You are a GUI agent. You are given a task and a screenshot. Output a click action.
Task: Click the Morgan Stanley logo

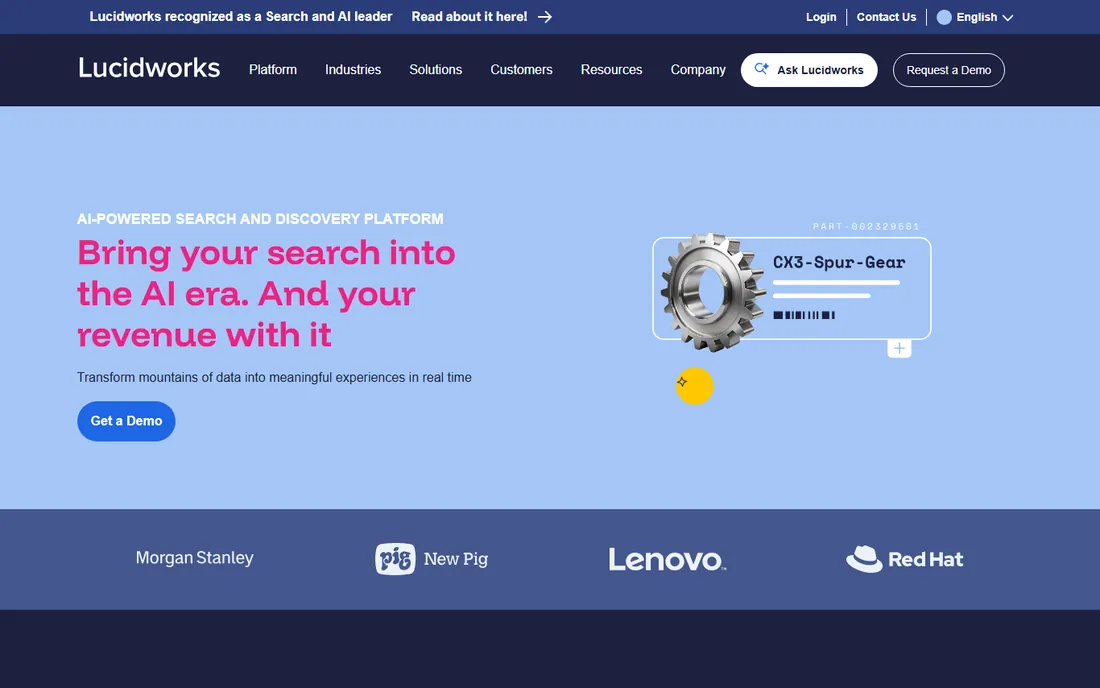click(x=194, y=558)
